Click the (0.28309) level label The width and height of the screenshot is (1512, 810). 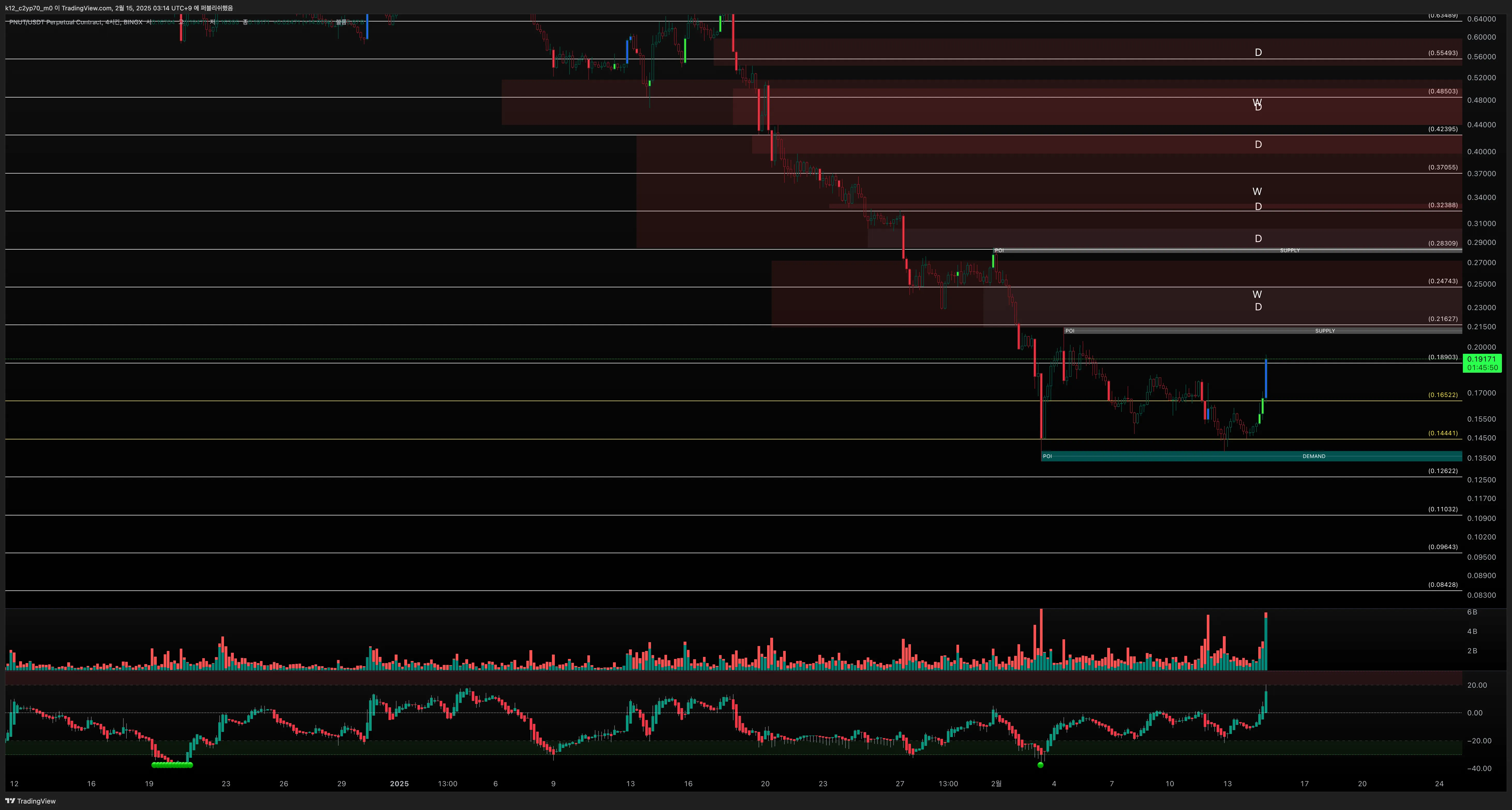coord(1443,244)
